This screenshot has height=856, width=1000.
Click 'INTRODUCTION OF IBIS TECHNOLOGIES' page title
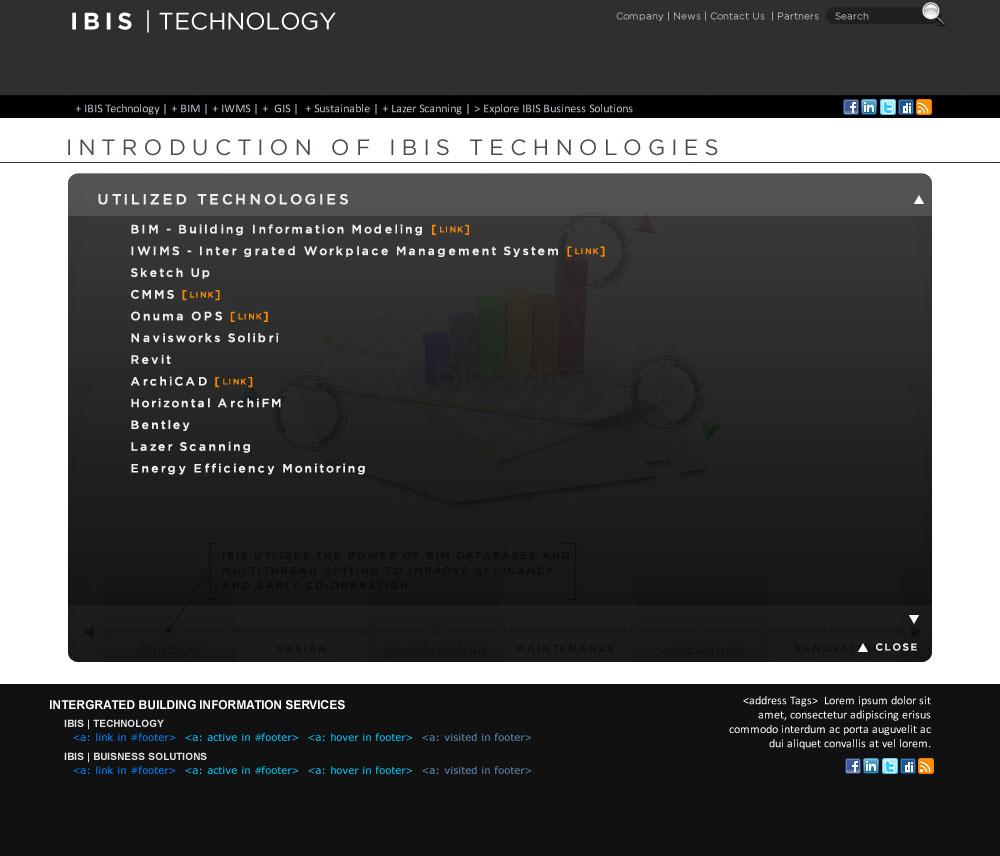[393, 147]
